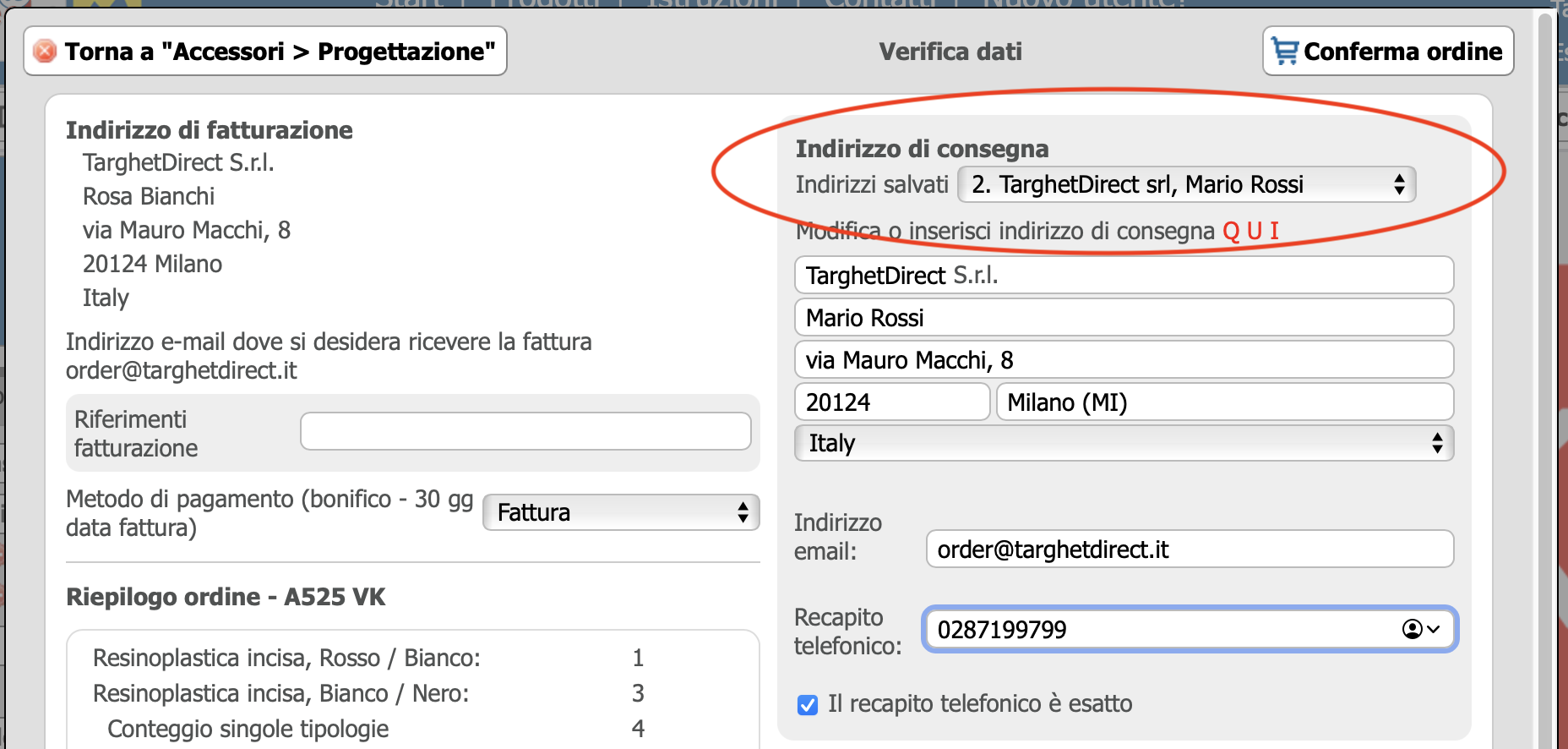Image resolution: width=1568 pixels, height=749 pixels.
Task: Edit the phone number field 0287199799
Action: (1190, 629)
